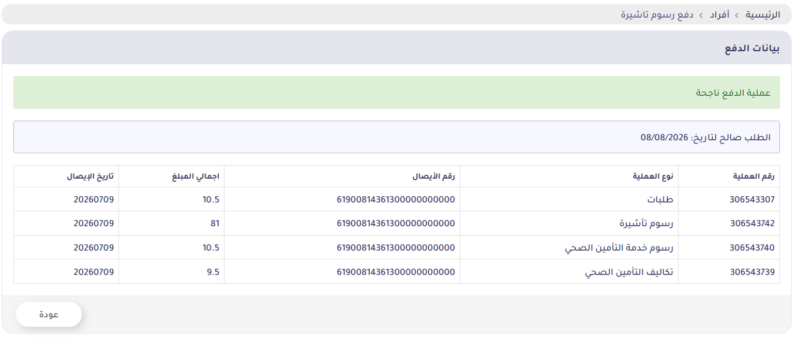Click the اجمالي المبلغ column header
Viewport: 796px width, 364px height.
pos(172,177)
